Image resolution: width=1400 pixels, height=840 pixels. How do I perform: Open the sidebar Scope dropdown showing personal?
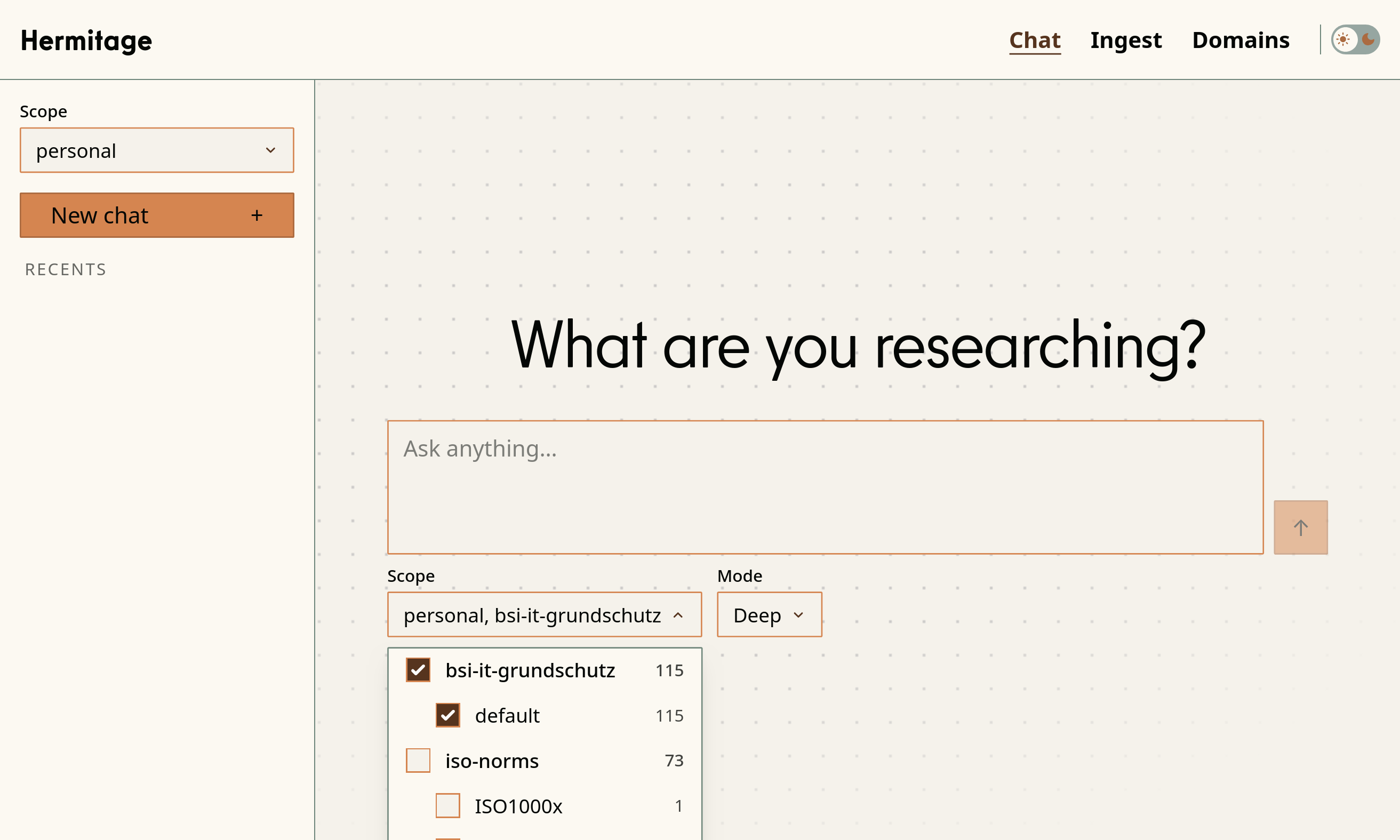coord(157,150)
